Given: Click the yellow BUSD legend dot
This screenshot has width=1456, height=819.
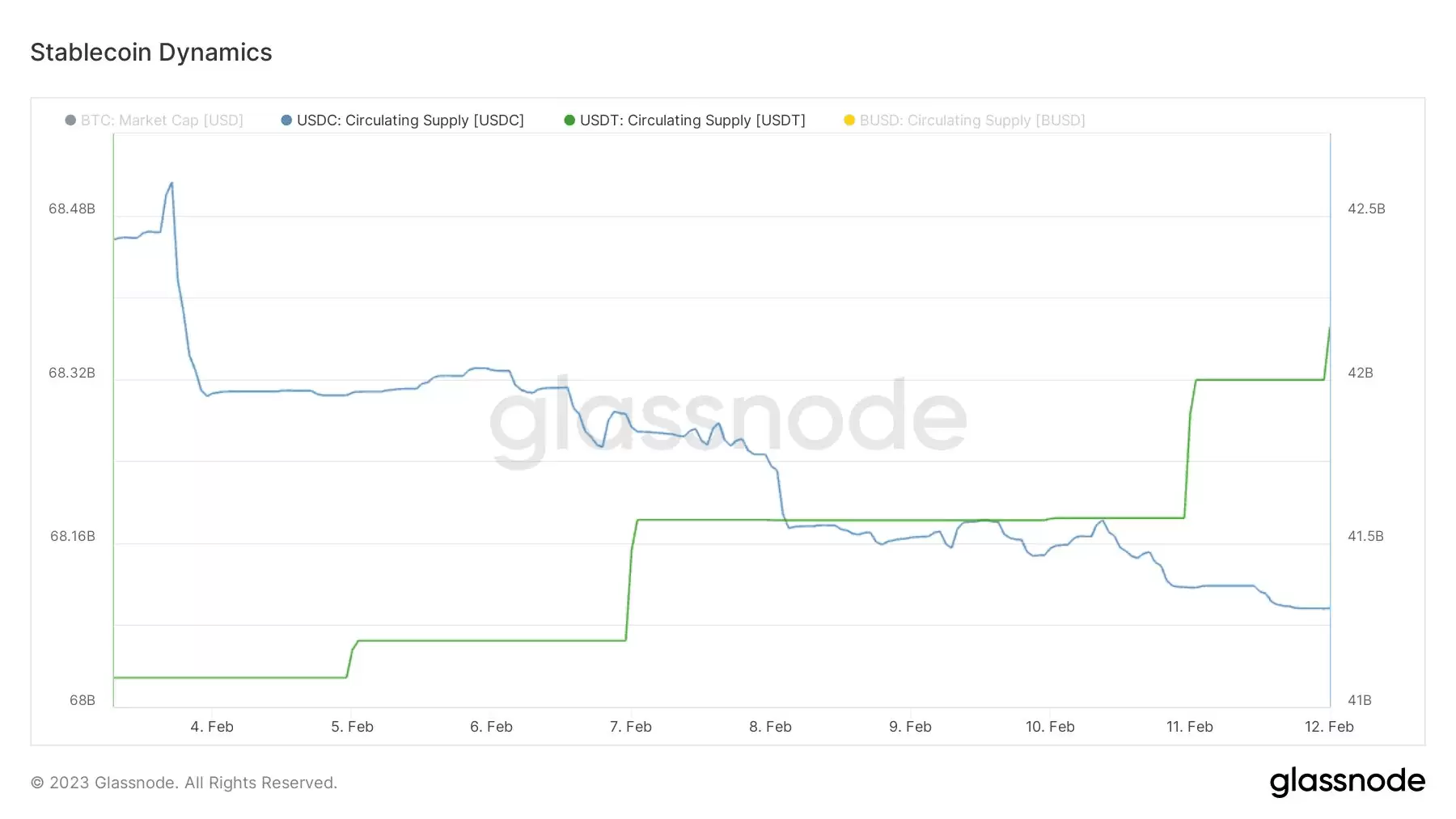Looking at the screenshot, I should point(849,120).
